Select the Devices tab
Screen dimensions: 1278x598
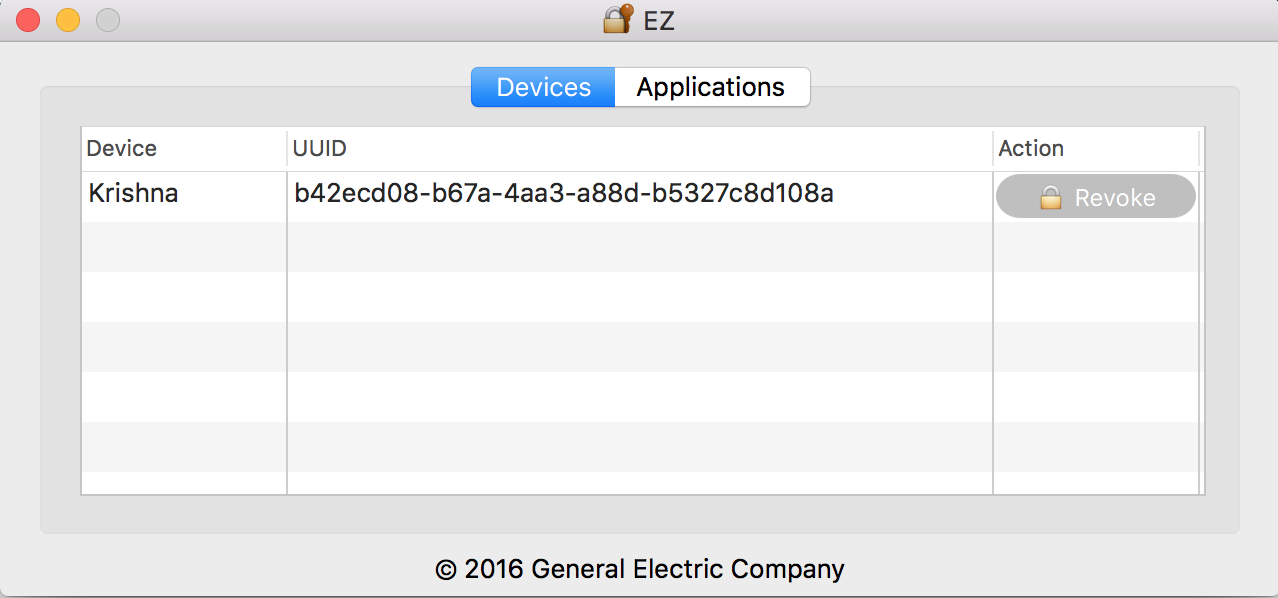click(543, 87)
